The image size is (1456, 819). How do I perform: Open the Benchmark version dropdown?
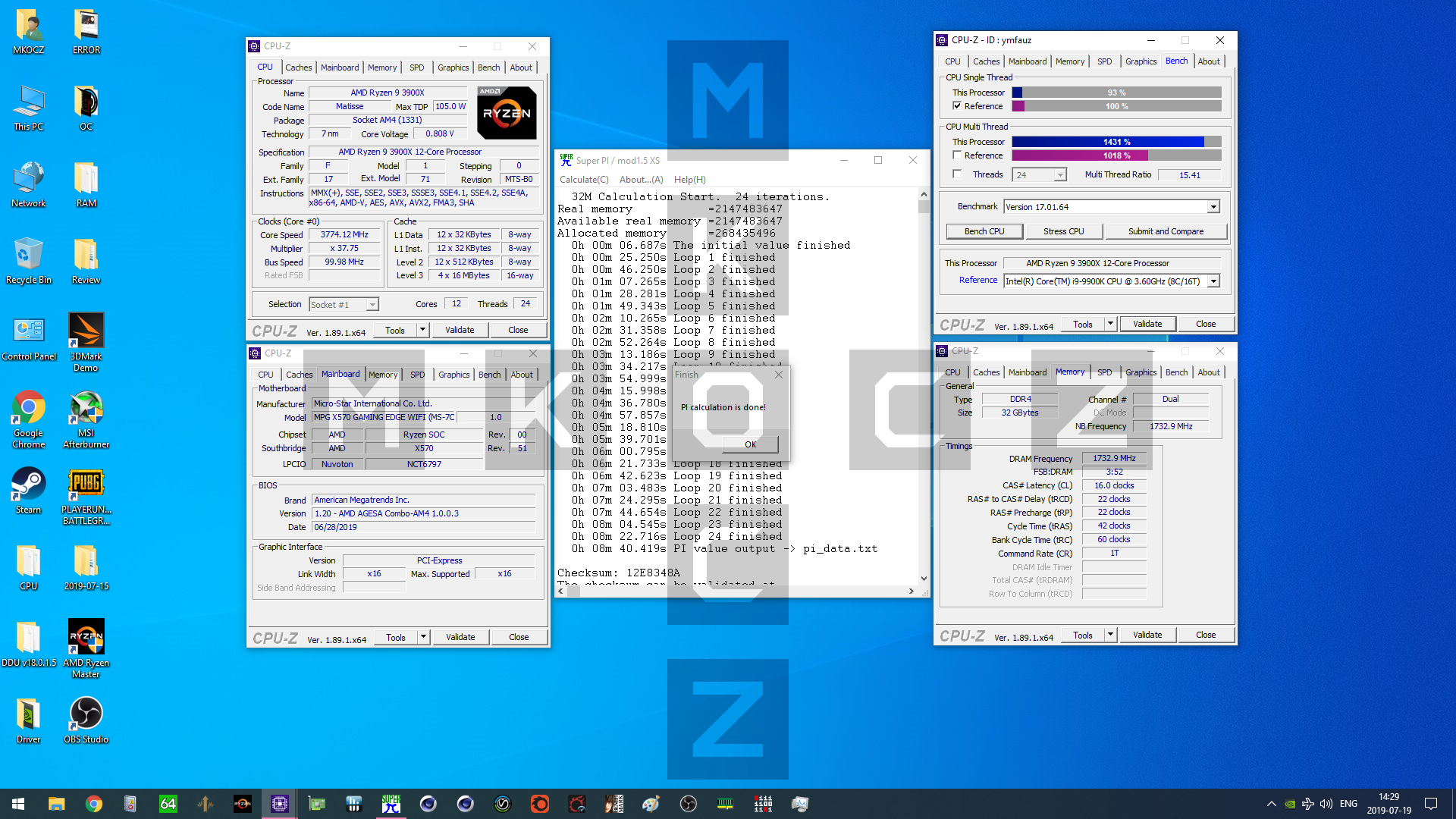[1213, 207]
